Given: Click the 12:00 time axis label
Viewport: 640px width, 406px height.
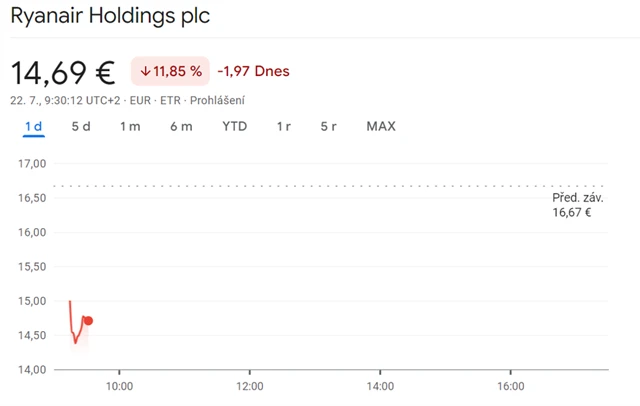Looking at the screenshot, I should click(250, 386).
